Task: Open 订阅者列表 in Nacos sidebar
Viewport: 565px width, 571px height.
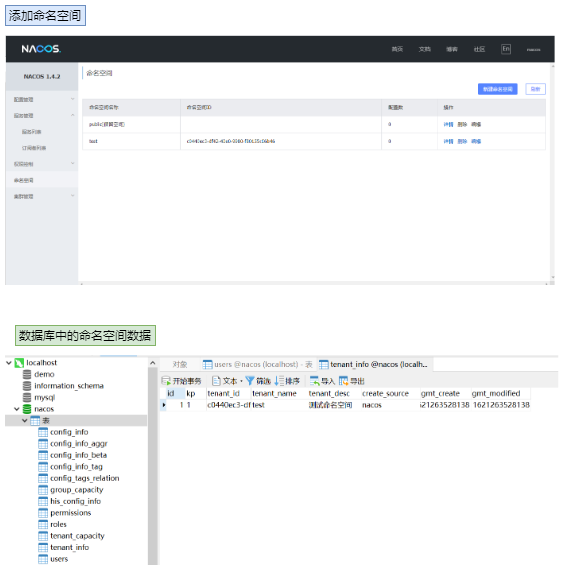Action: coord(34,148)
